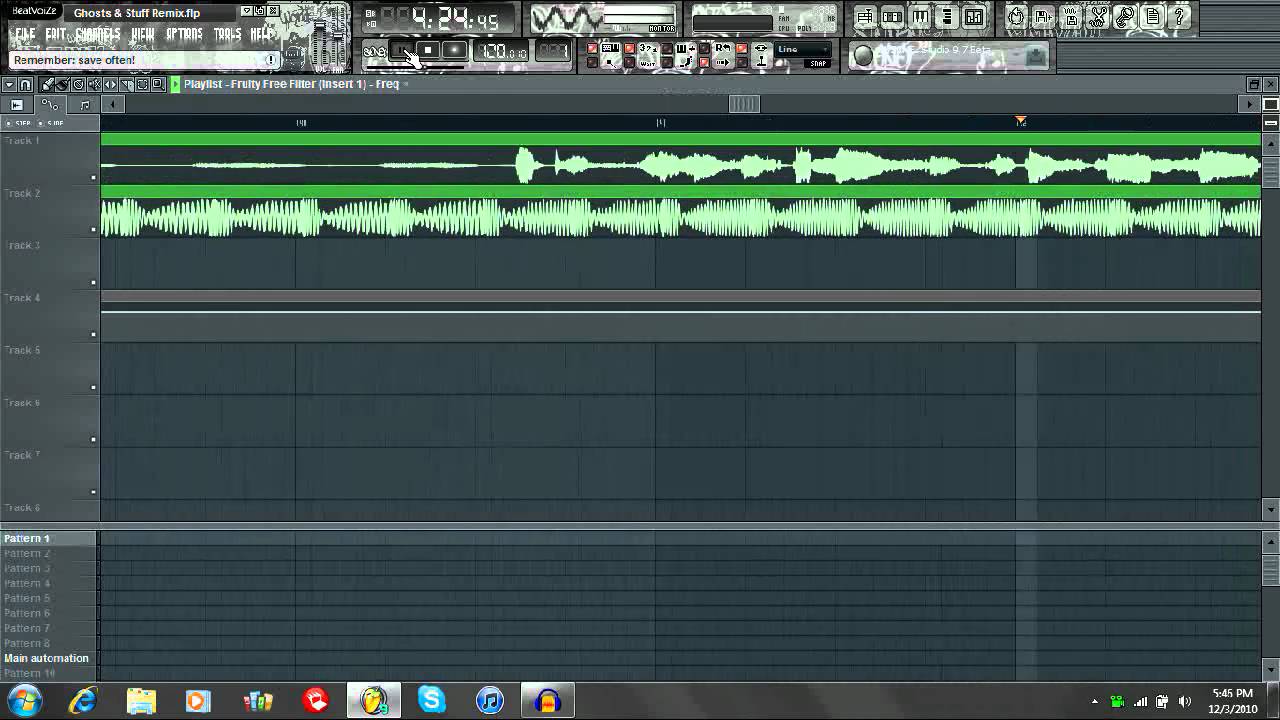Select the Paint brush tool in Playlist
This screenshot has height=720, width=1280.
click(x=62, y=85)
